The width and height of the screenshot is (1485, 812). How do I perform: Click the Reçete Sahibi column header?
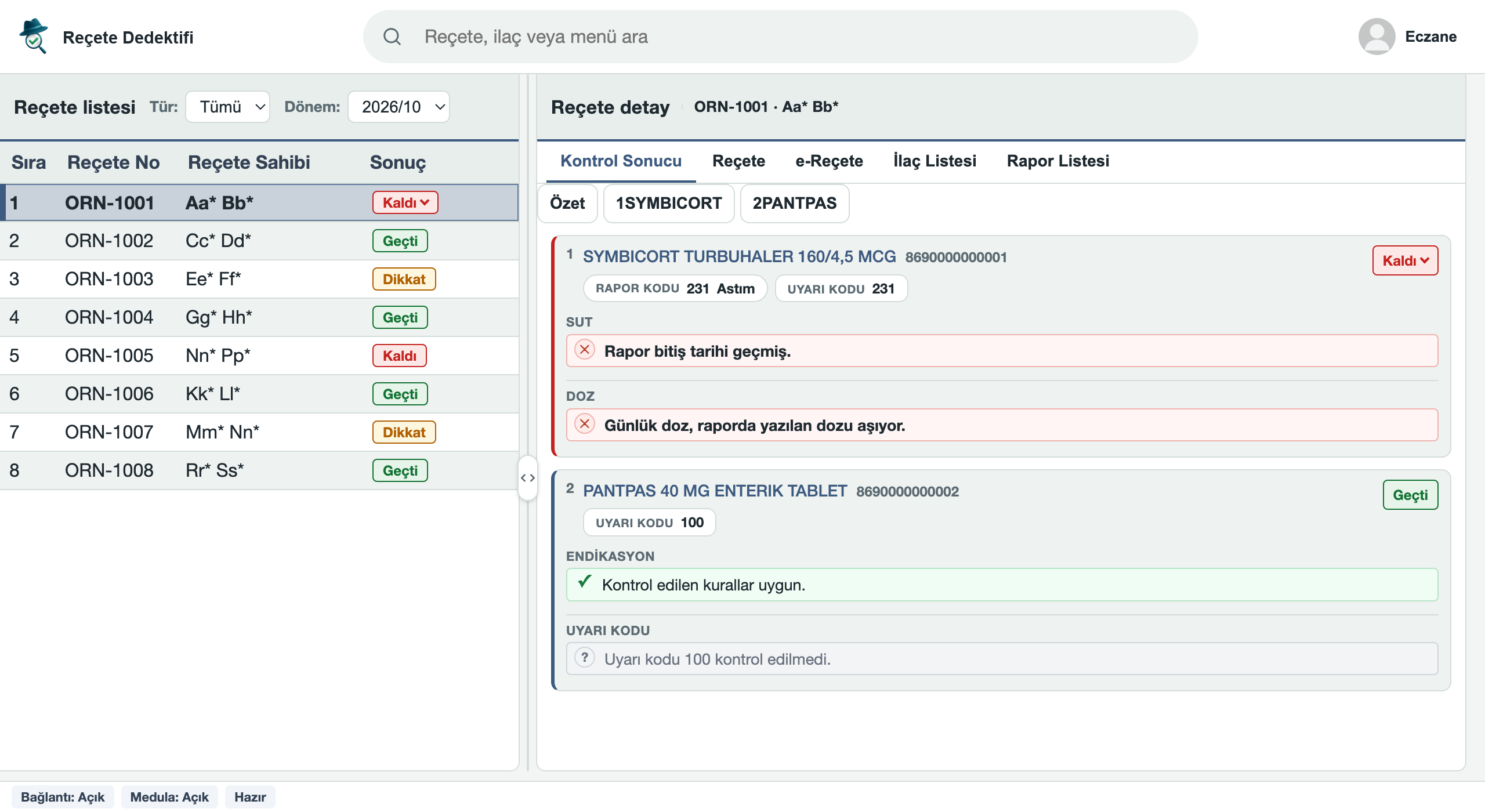coord(249,162)
